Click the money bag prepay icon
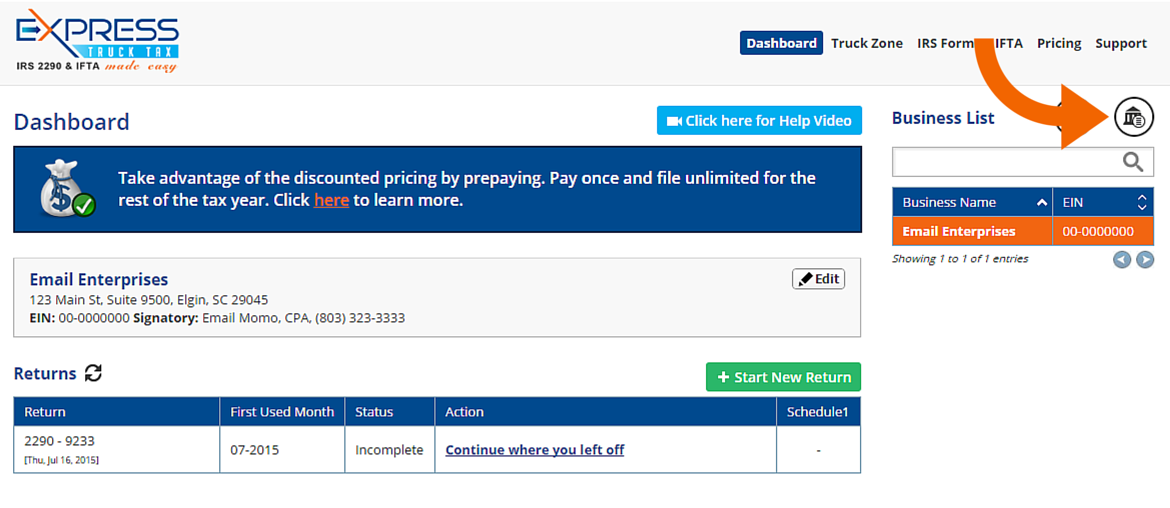The width and height of the screenshot is (1170, 508). point(67,189)
